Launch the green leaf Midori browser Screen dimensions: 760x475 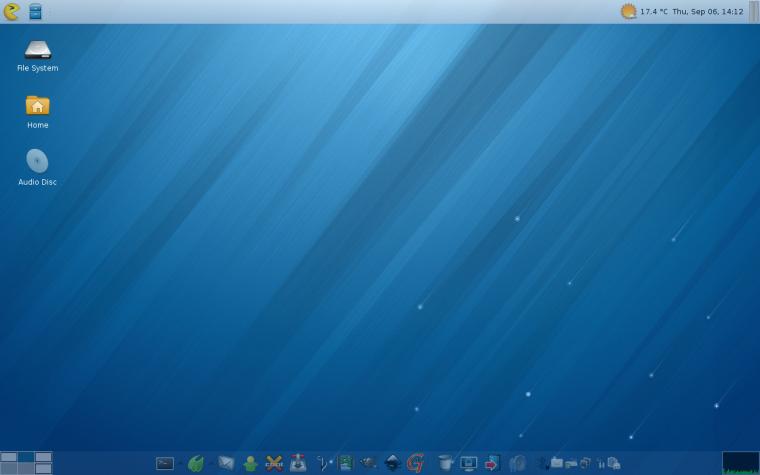(196, 463)
